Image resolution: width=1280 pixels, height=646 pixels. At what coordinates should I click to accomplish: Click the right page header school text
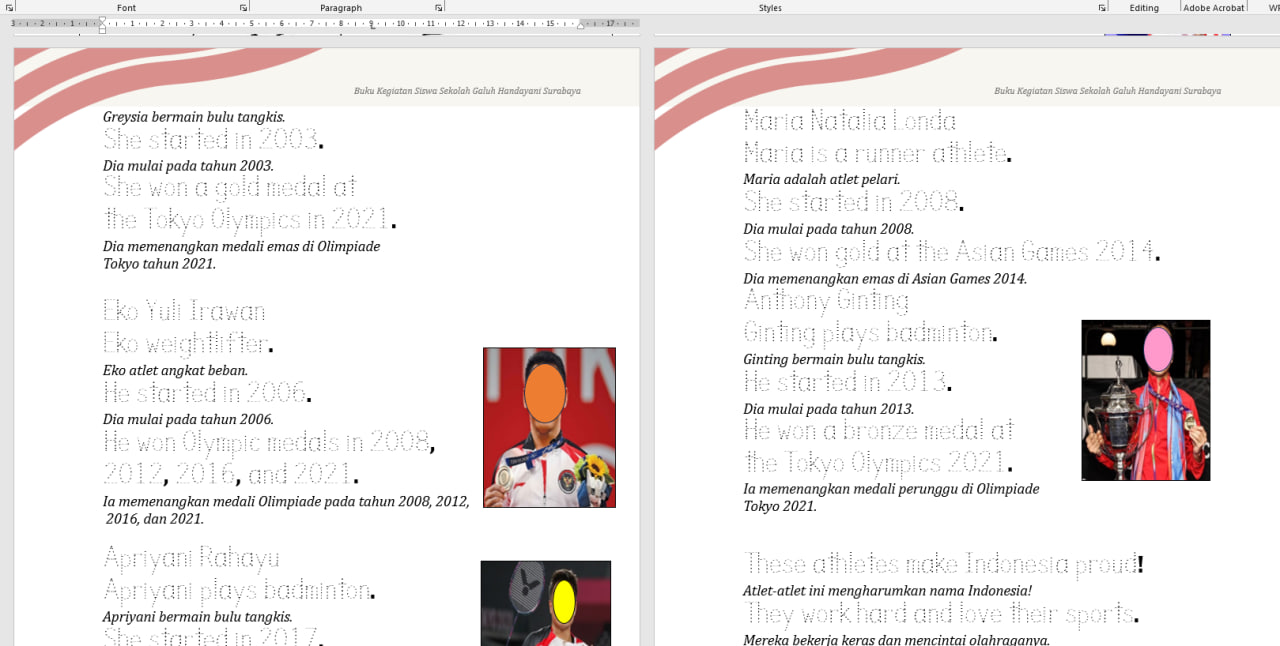(1107, 91)
